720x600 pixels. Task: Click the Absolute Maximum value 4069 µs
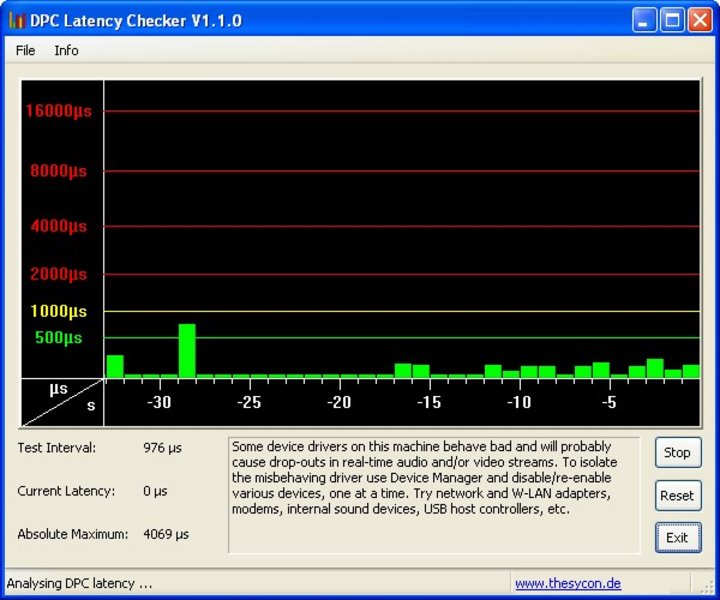(x=166, y=534)
